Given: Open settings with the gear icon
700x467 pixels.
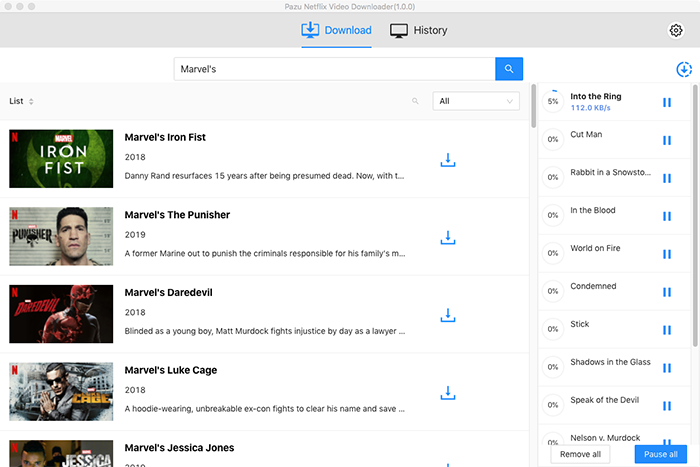Looking at the screenshot, I should pos(675,30).
